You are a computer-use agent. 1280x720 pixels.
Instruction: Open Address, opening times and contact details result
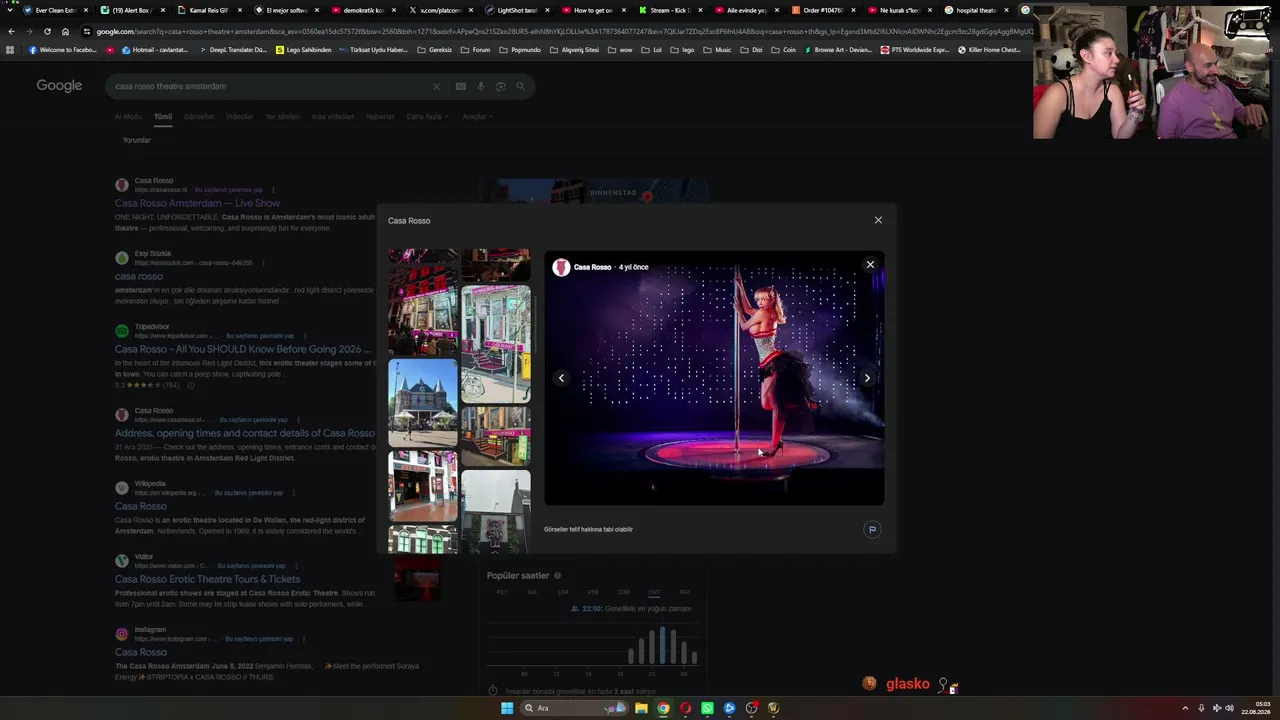pos(244,433)
